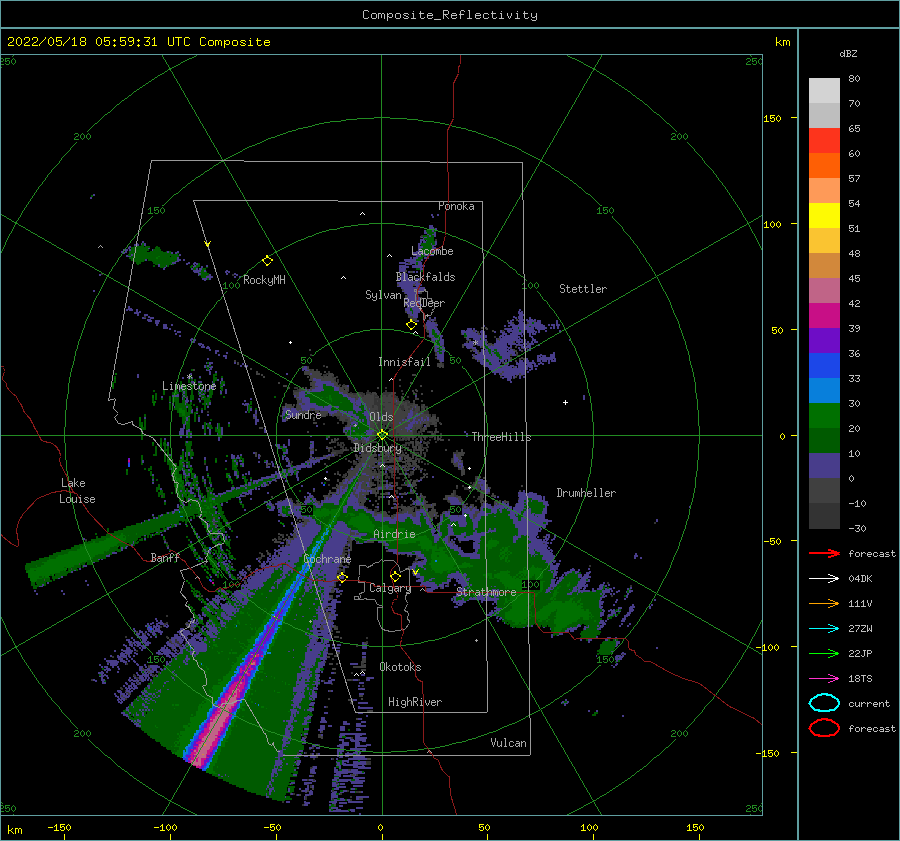This screenshot has width=900, height=841.
Task: Select the orange 111V arrow icon
Action: 824,603
